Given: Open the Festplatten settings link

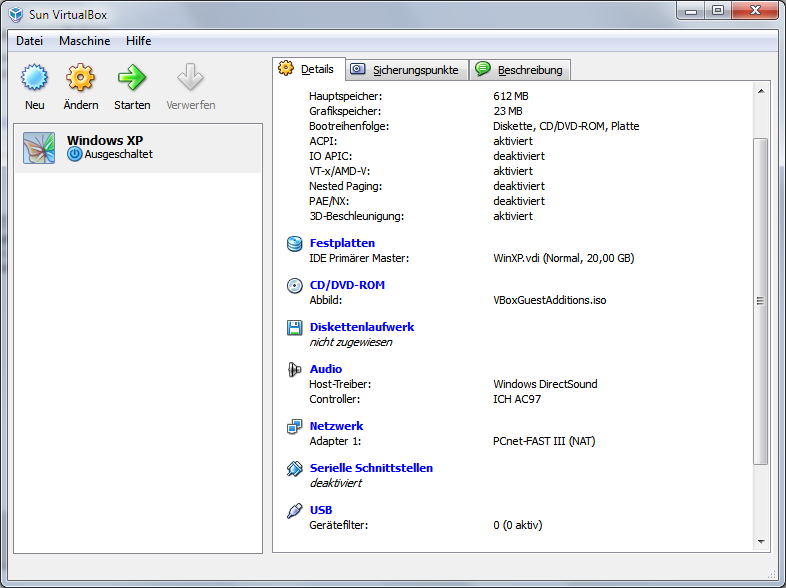Looking at the screenshot, I should [x=342, y=243].
